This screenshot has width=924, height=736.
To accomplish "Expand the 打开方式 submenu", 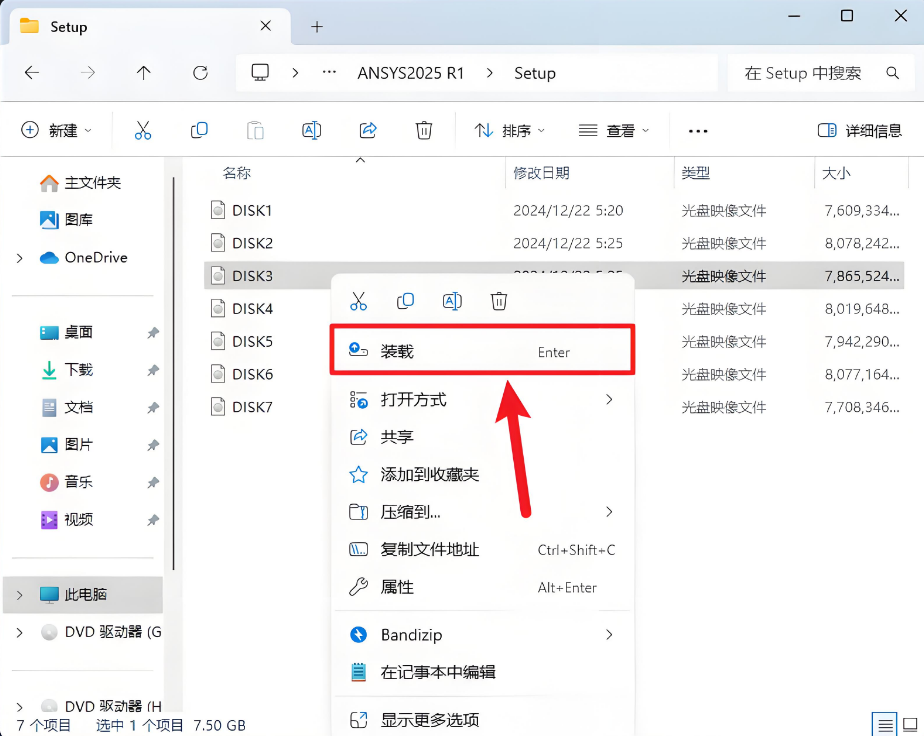I will point(609,400).
